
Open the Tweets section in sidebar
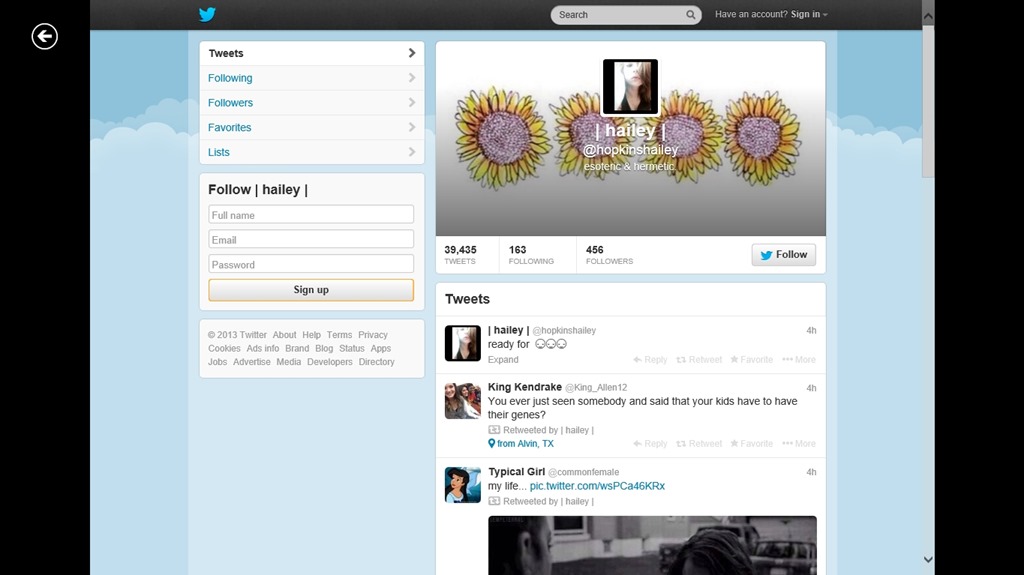coord(312,54)
